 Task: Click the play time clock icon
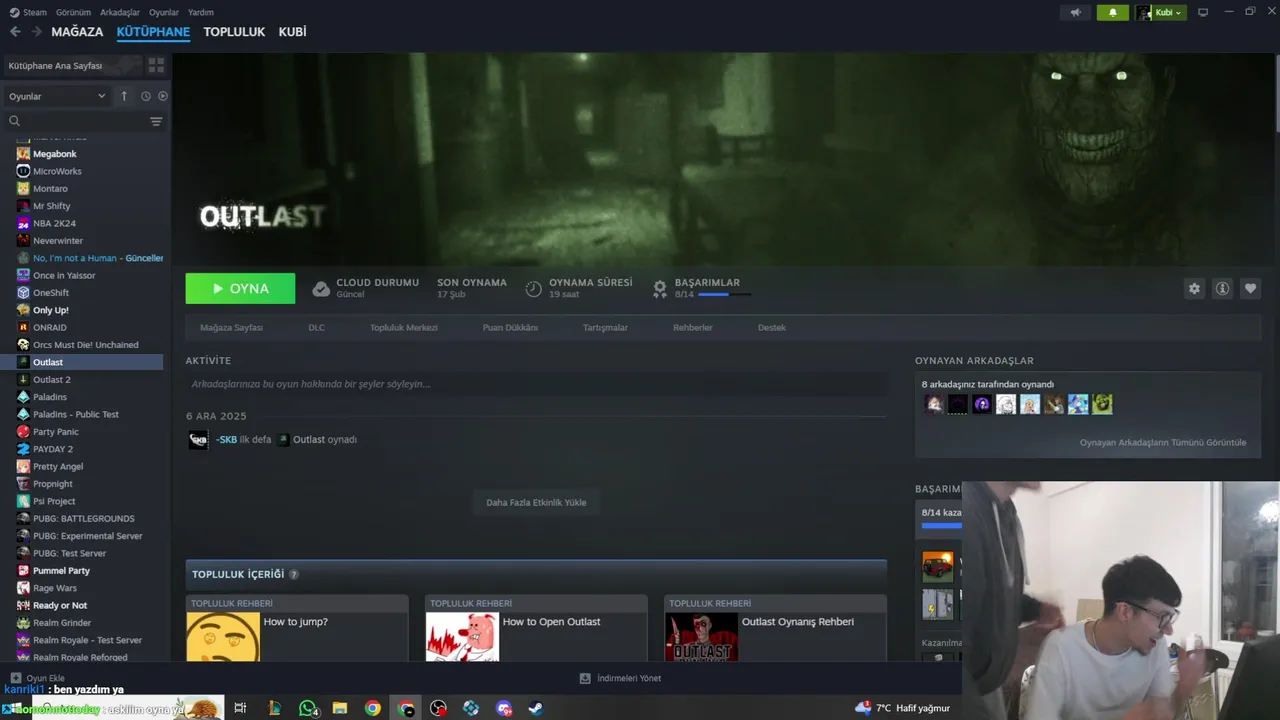click(x=534, y=289)
